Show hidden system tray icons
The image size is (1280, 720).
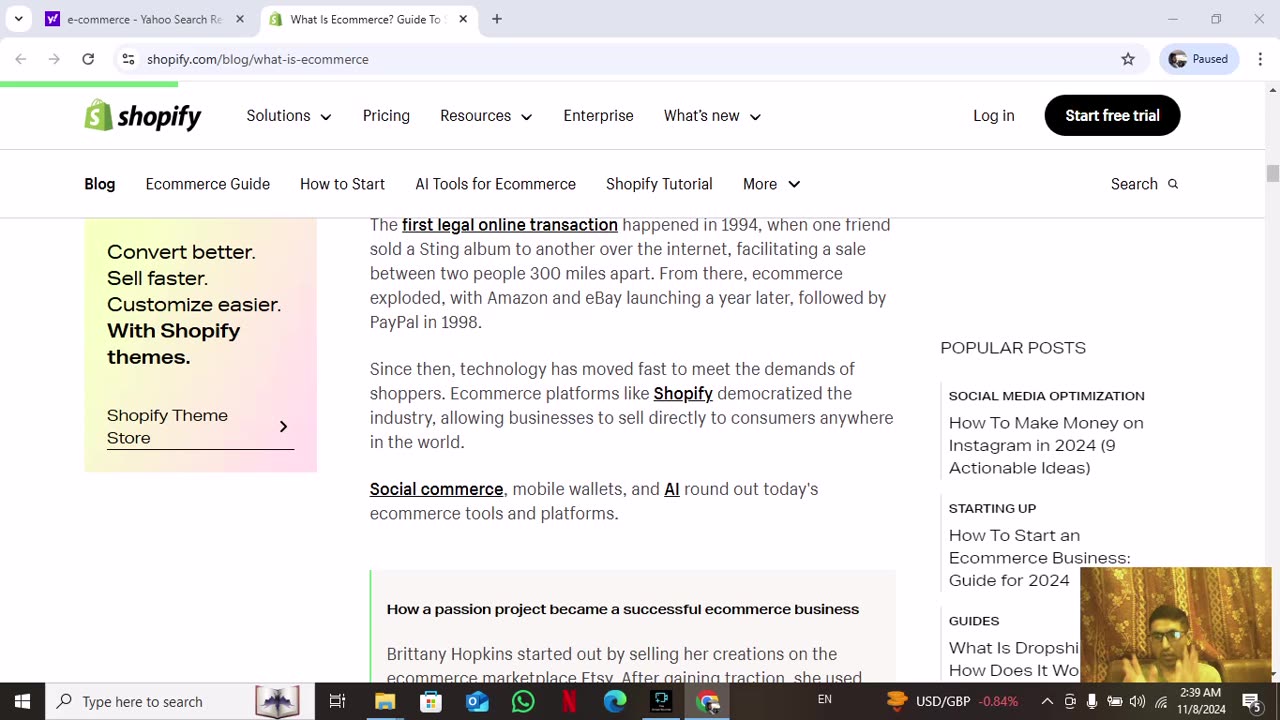(x=1047, y=701)
